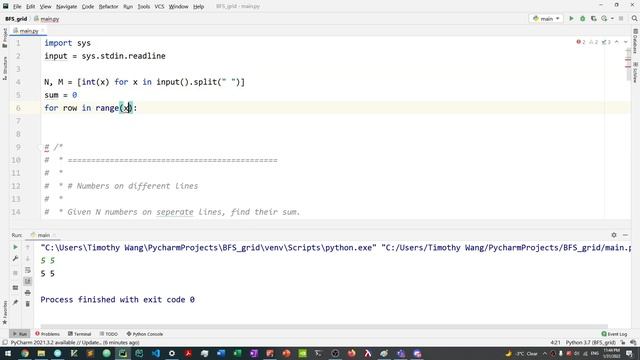The height and width of the screenshot is (360, 640).
Task: Pin the Run tab with pin icon
Action: (16, 302)
